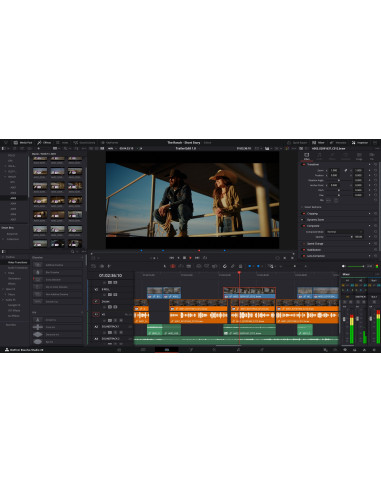Toggle the Lens Correction section switch
The width and height of the screenshot is (381, 492).
click(304, 256)
